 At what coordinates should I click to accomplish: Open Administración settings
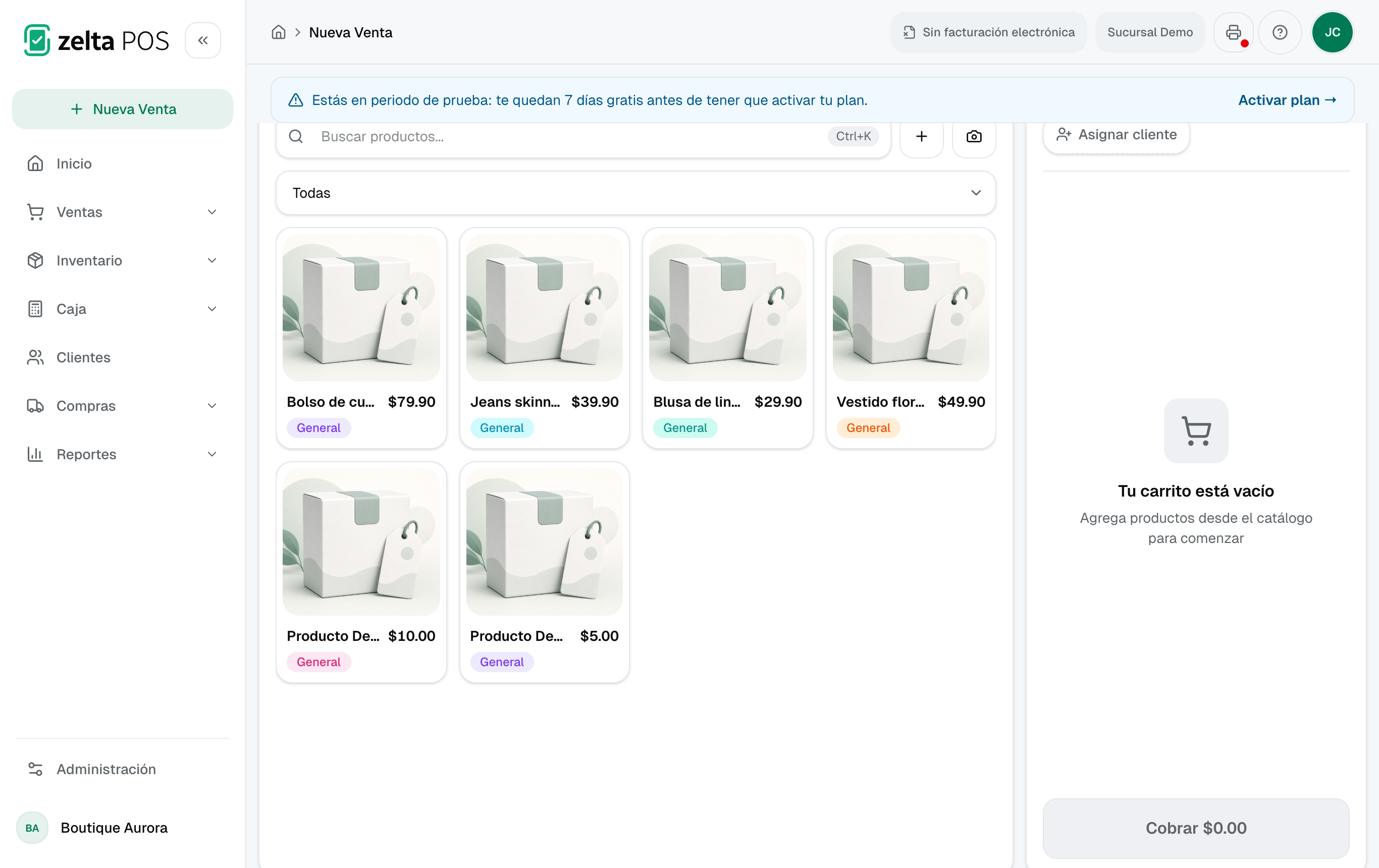pos(123,769)
